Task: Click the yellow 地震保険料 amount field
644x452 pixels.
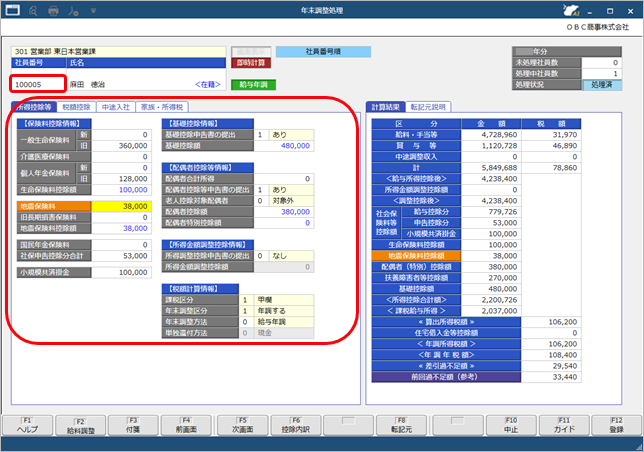Action: (122, 206)
